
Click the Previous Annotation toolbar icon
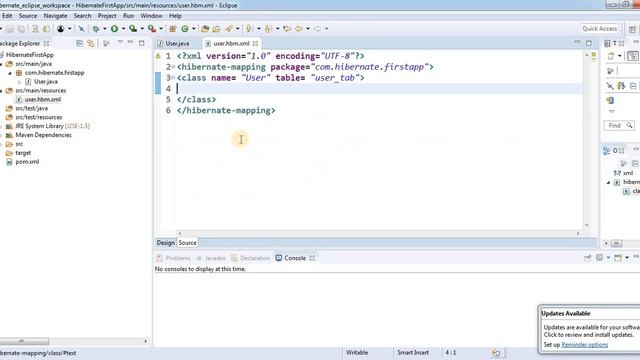[x=268, y=29]
